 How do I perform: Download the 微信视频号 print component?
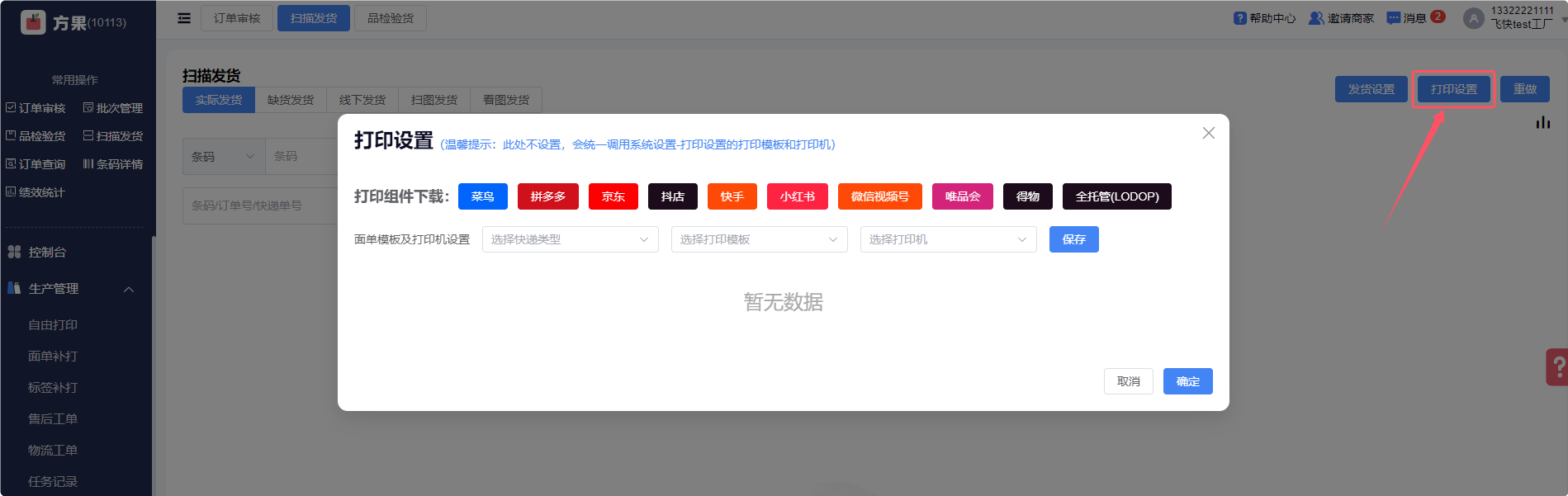(880, 196)
